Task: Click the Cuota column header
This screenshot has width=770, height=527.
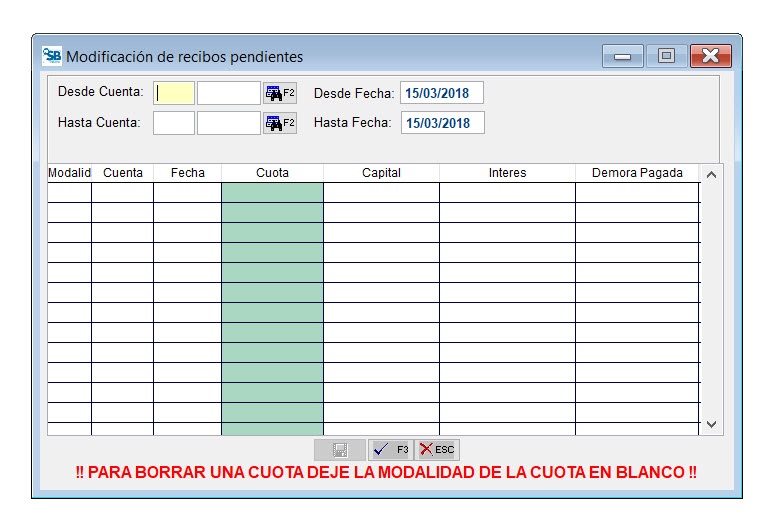Action: (x=273, y=173)
